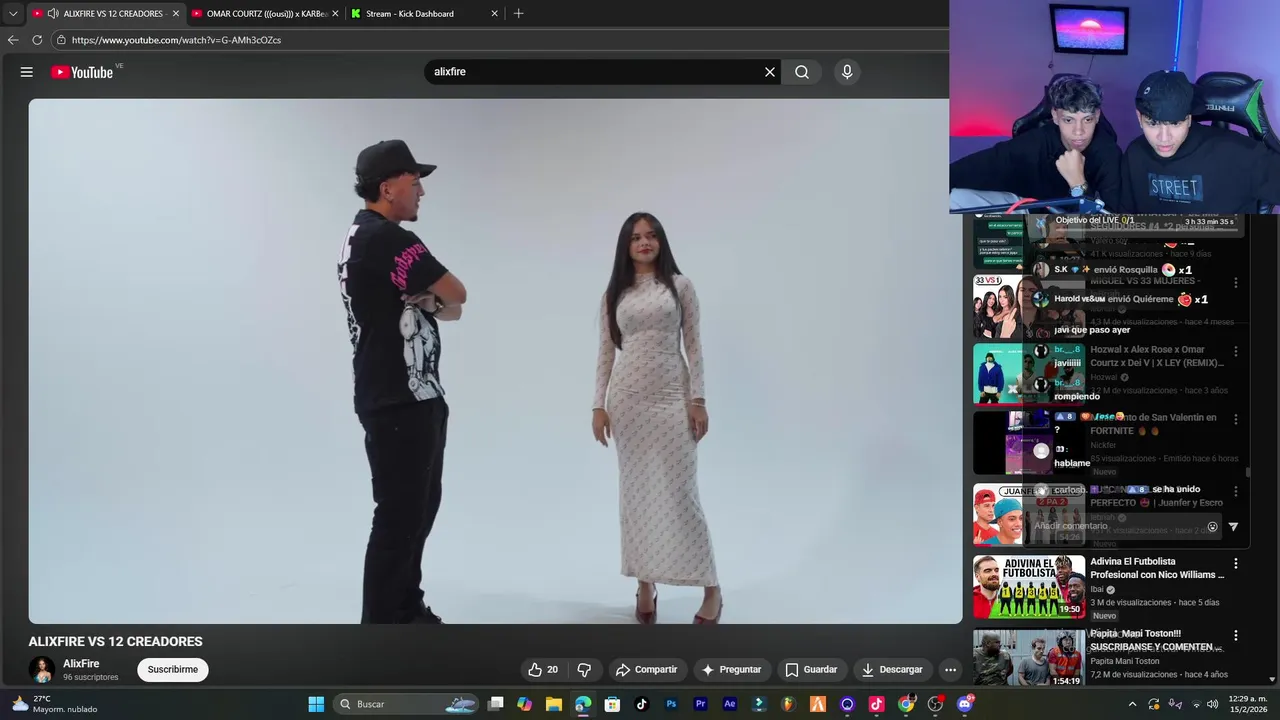
Task: Open the Papita Mani Toston video thumbnail
Action: [1029, 657]
